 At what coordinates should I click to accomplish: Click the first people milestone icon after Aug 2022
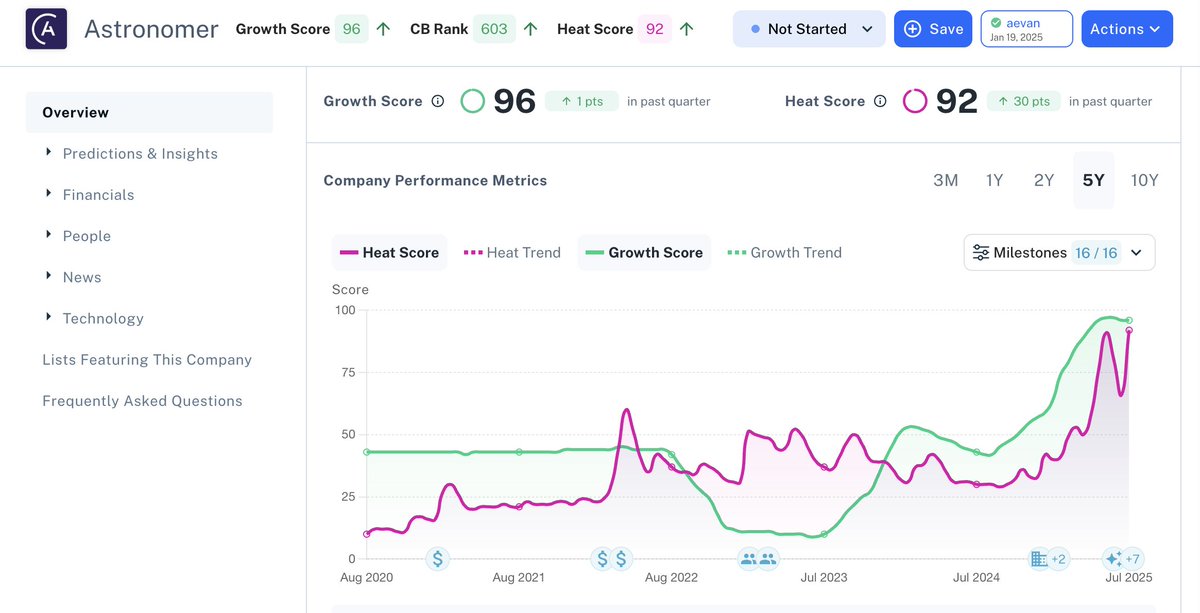tap(748, 559)
